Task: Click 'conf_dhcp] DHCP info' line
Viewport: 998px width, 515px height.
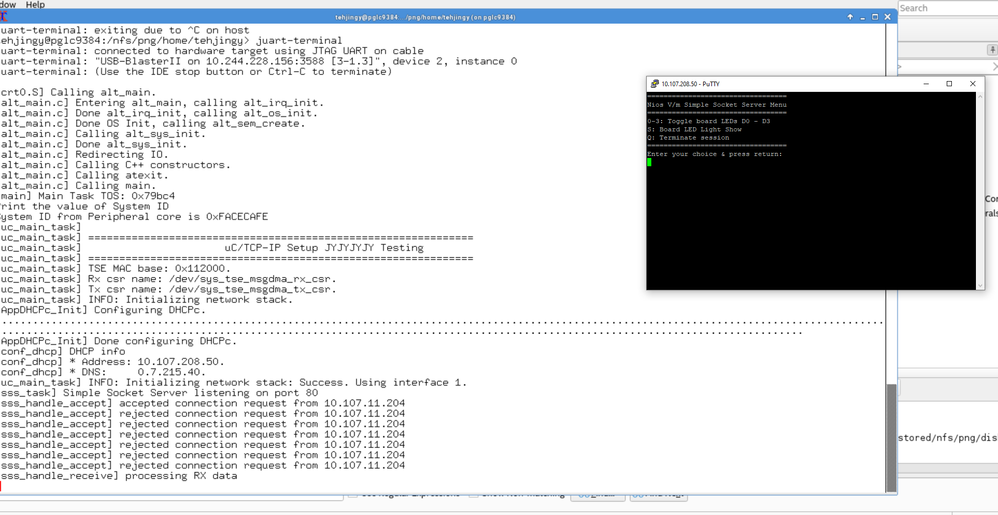Action: [x=62, y=351]
